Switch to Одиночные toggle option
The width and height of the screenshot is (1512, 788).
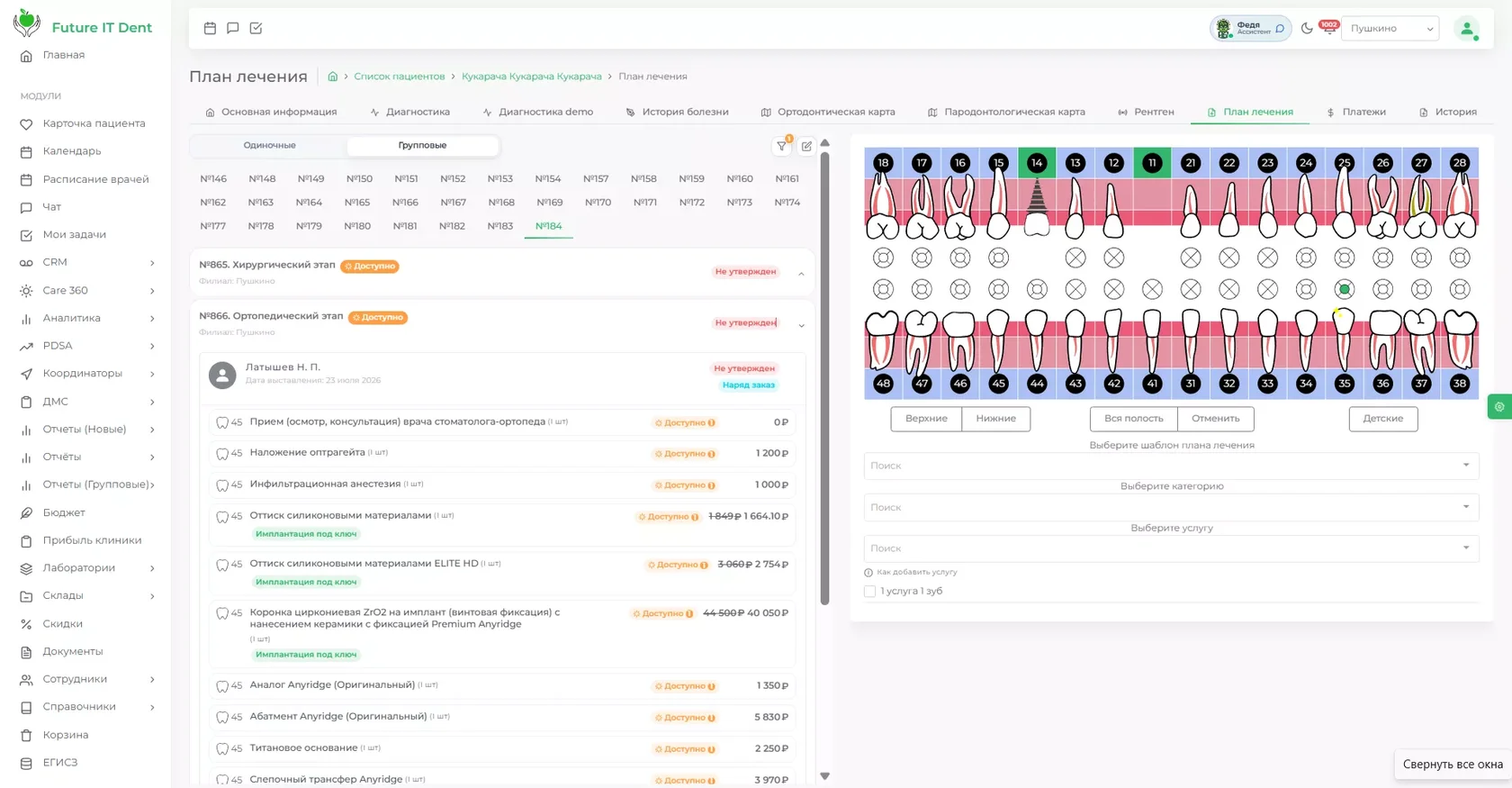[269, 145]
